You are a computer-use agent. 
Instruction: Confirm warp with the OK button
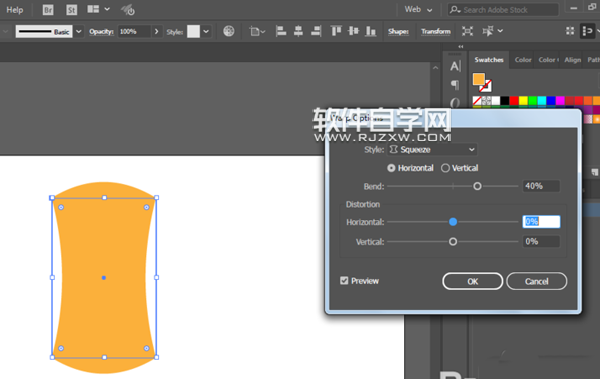click(473, 281)
